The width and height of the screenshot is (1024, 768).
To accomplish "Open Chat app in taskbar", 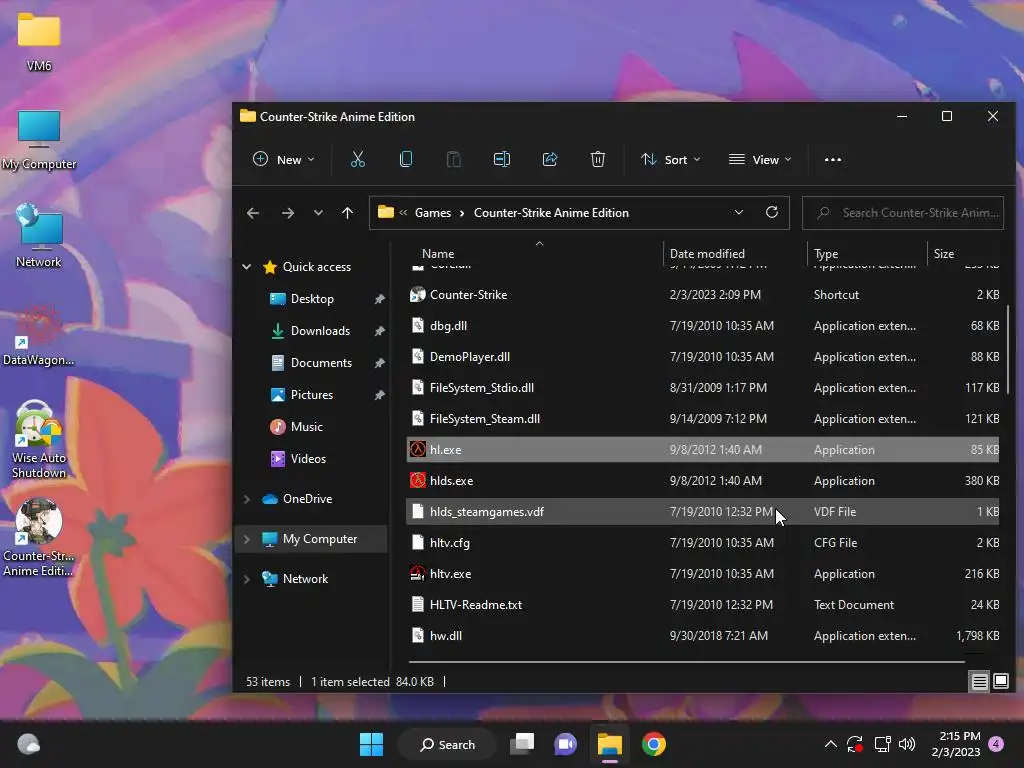I will pos(566,744).
